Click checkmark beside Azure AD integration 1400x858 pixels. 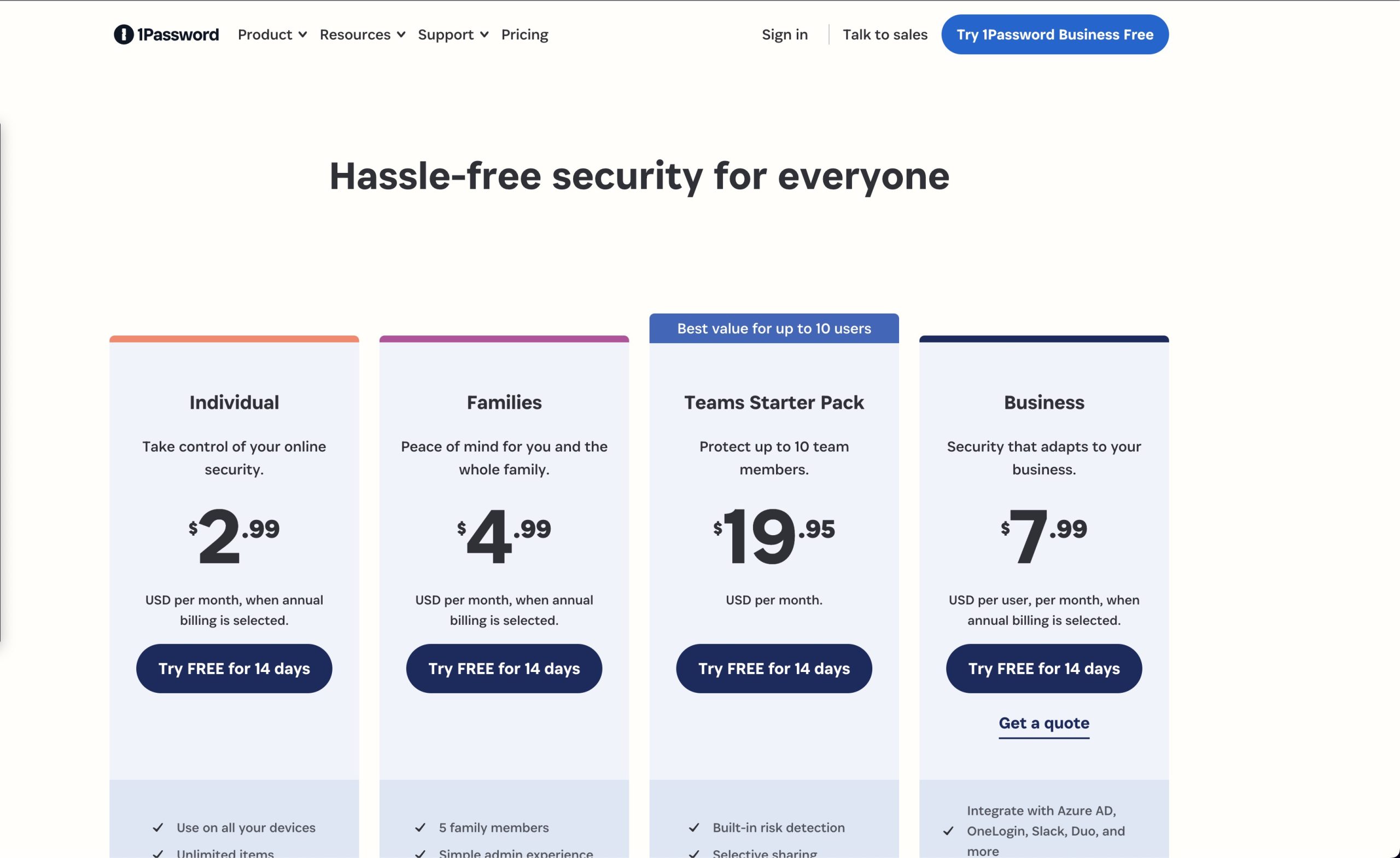pos(948,831)
